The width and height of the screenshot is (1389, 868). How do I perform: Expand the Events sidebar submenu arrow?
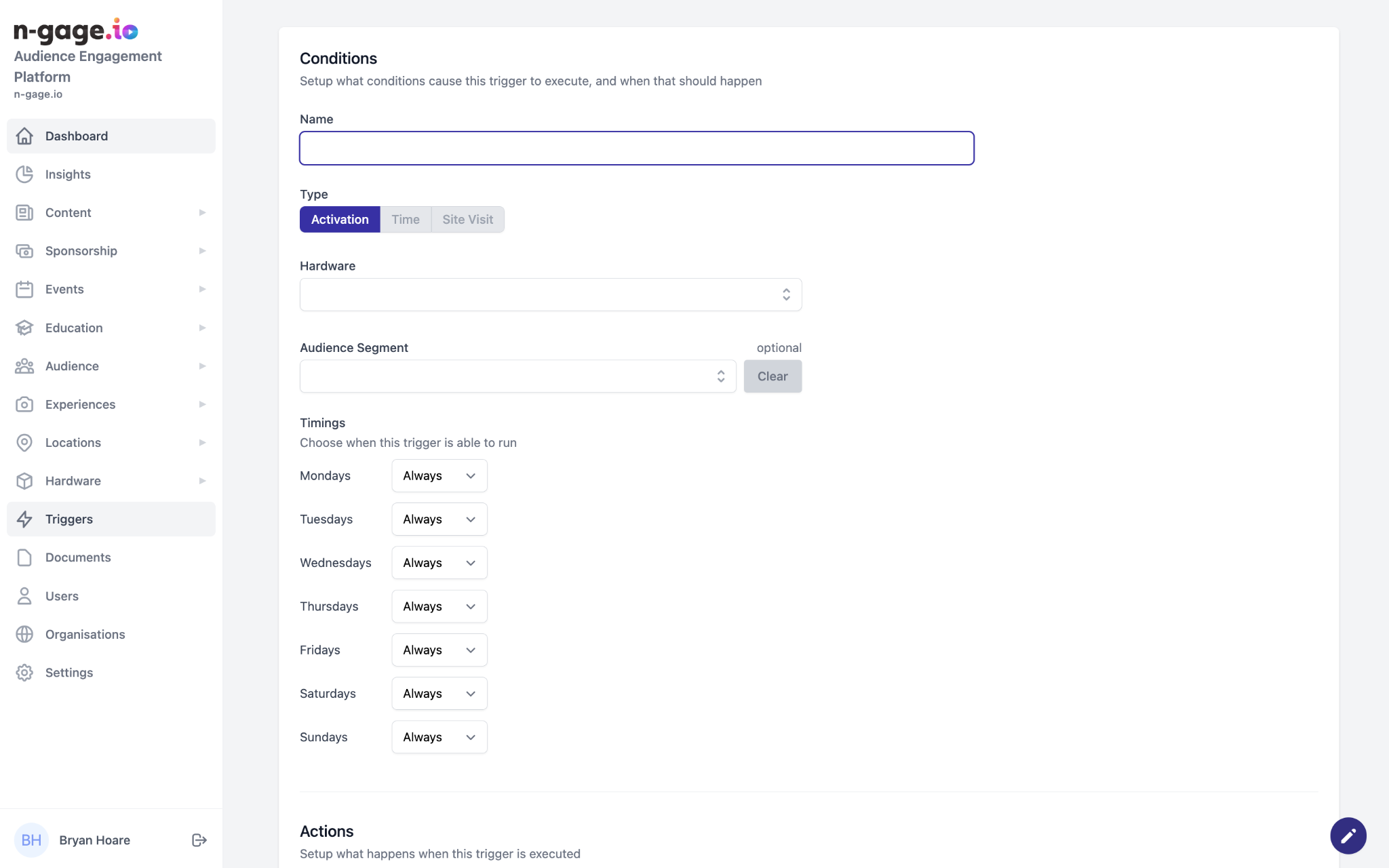click(x=202, y=290)
